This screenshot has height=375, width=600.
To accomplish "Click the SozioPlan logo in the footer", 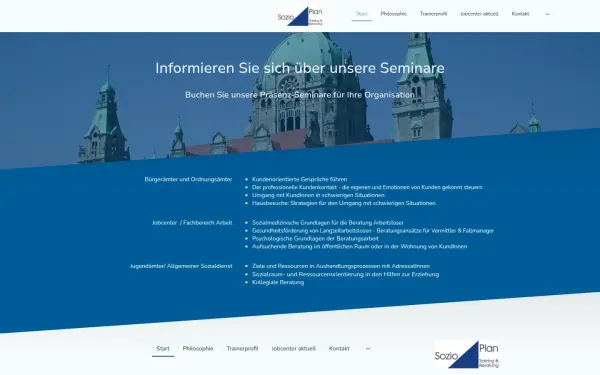I will pyautogui.click(x=466, y=354).
